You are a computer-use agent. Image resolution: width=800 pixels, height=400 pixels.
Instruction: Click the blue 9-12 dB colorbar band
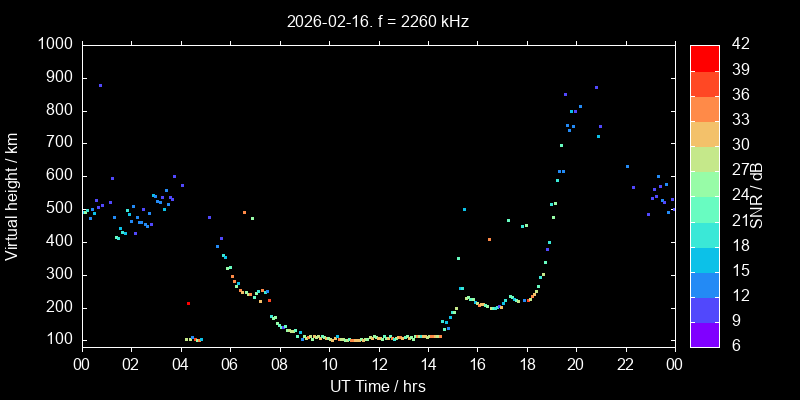coord(704,309)
